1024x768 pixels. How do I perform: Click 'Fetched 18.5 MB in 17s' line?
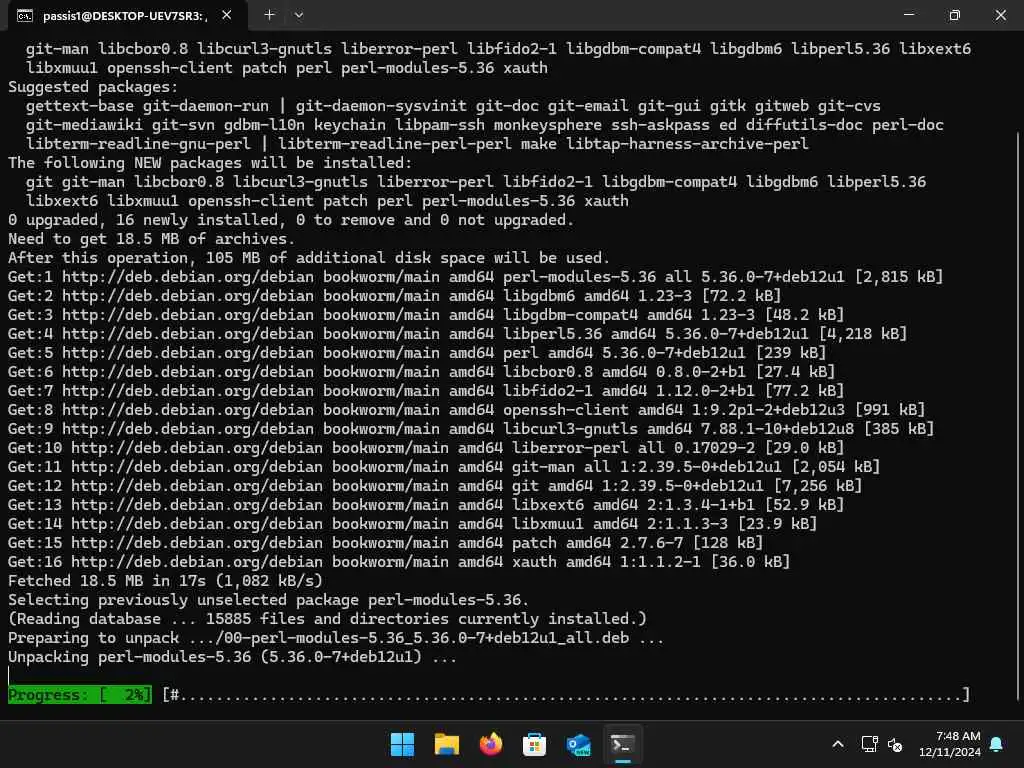[165, 580]
